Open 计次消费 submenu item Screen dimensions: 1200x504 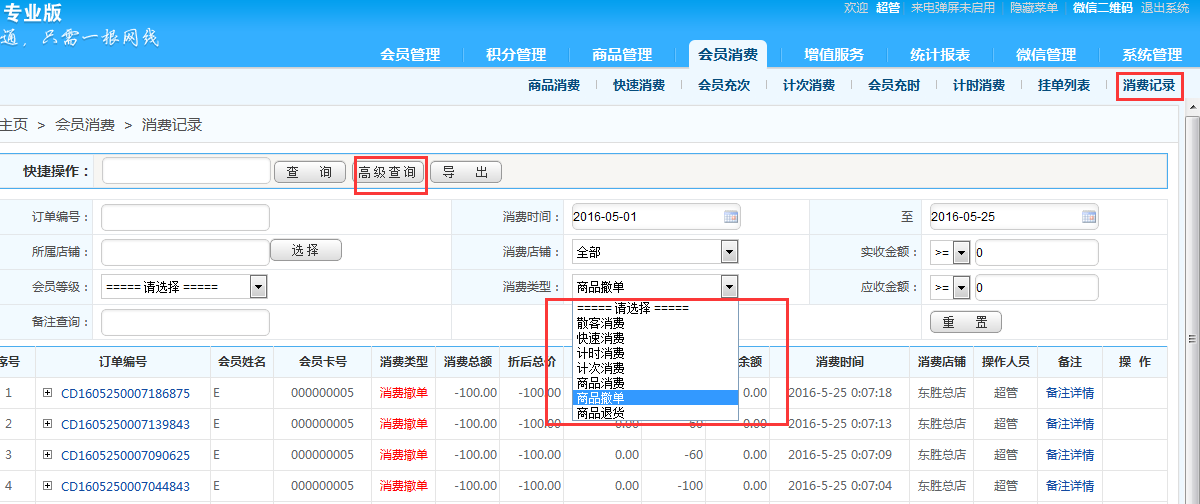(809, 86)
